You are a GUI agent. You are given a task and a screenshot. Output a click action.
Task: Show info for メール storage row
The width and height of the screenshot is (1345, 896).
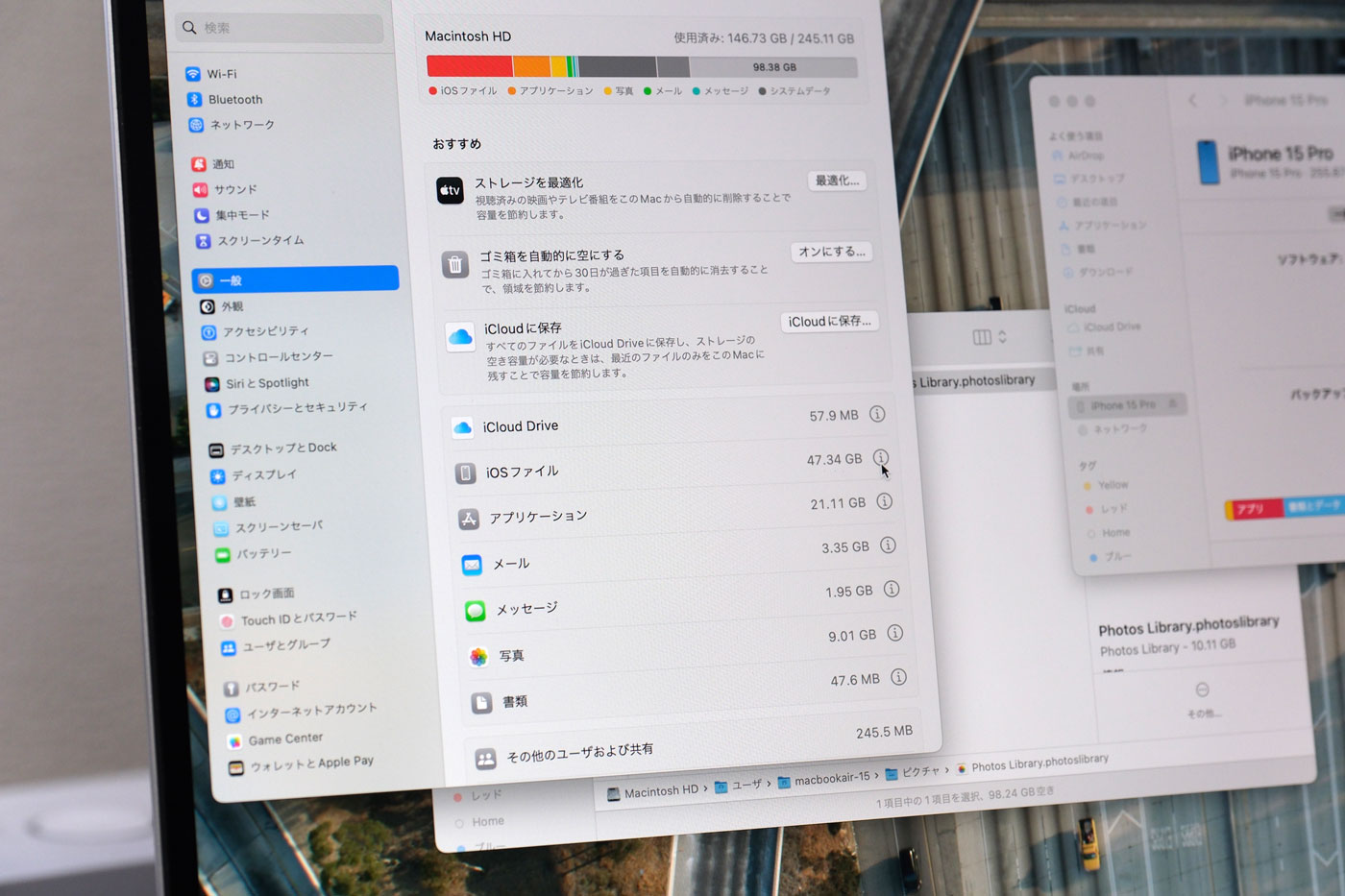[x=888, y=545]
